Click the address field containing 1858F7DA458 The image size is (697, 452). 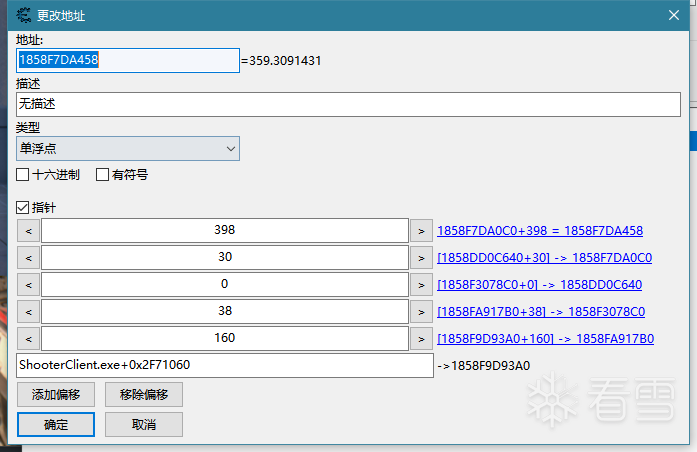[x=128, y=60]
